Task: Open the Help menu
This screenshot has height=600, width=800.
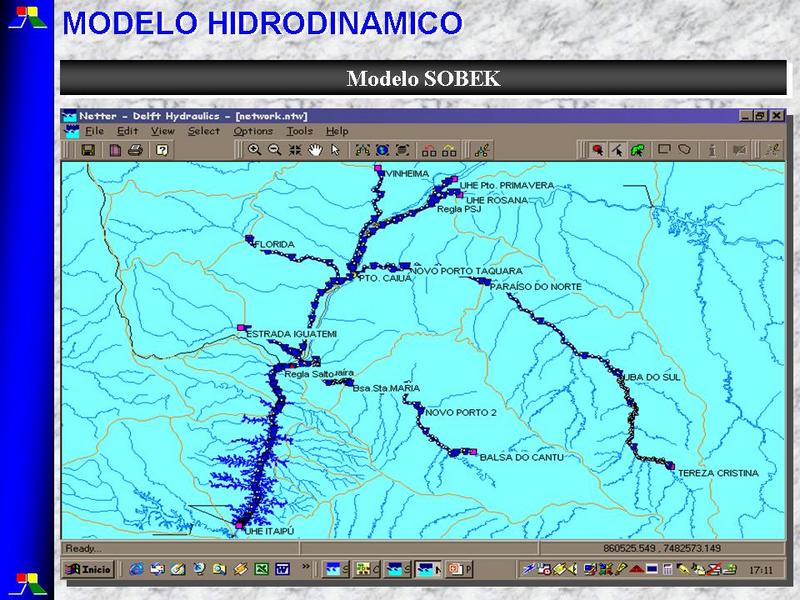Action: tap(337, 131)
